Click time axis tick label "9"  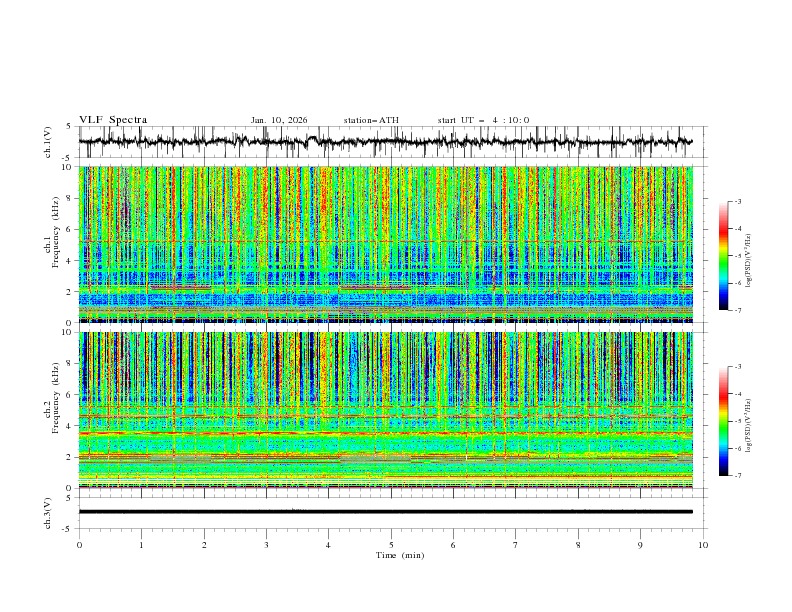(640, 545)
